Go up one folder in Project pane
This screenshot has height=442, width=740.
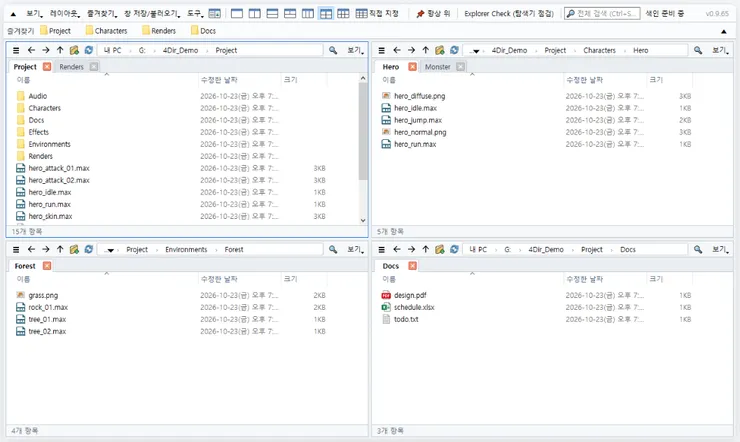[x=60, y=50]
